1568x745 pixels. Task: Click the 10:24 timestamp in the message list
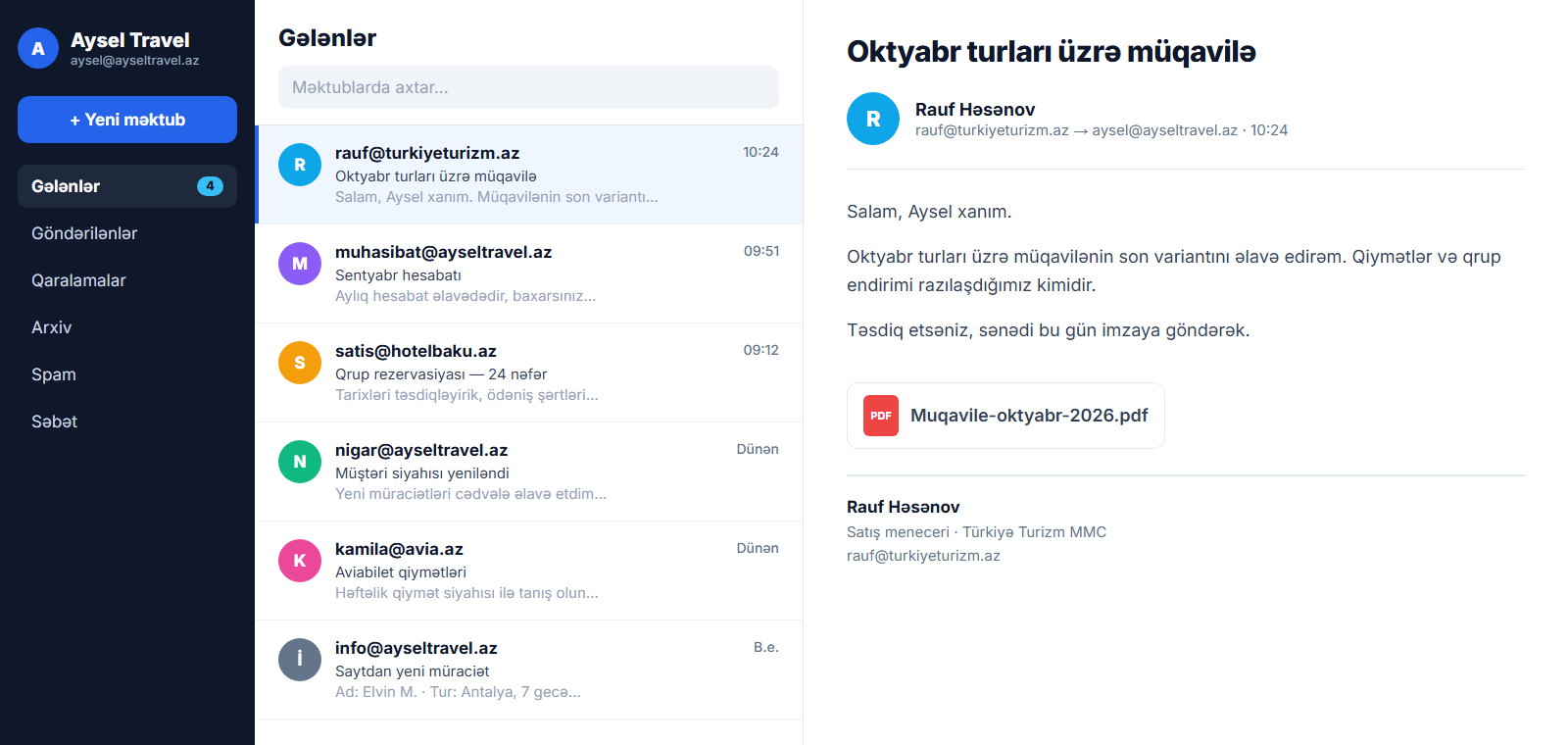[x=760, y=152]
